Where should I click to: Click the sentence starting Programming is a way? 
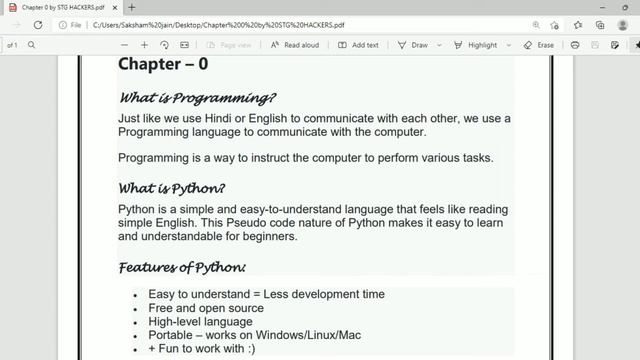click(x=306, y=158)
